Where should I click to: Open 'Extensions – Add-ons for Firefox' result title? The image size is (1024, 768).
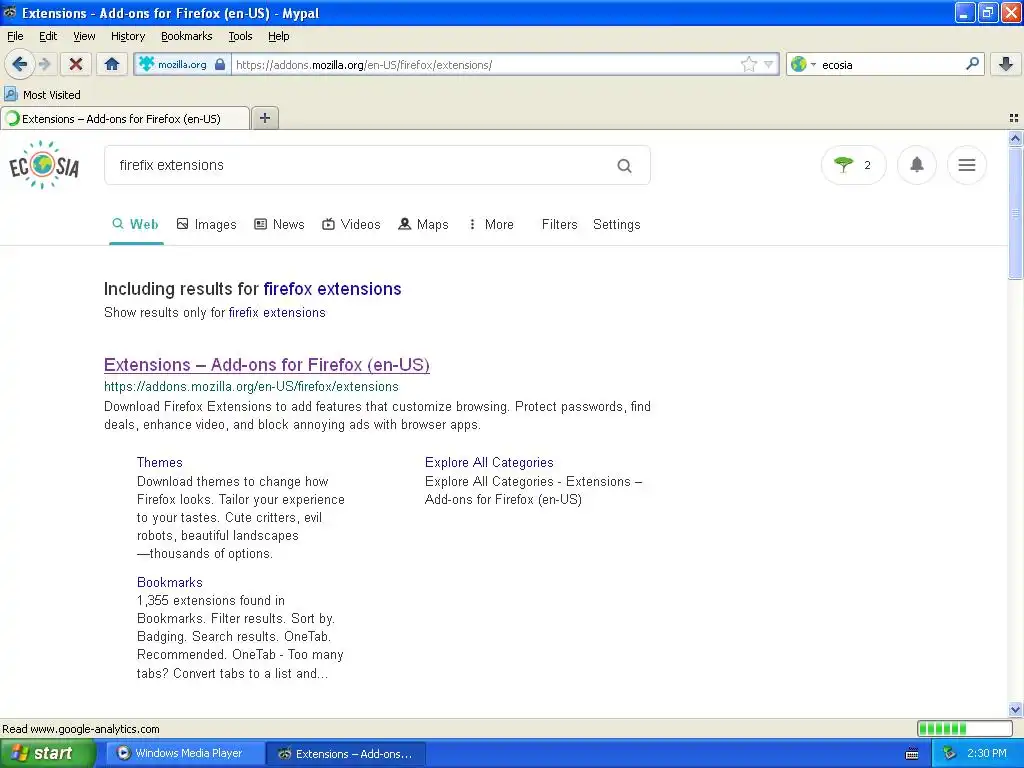[266, 364]
